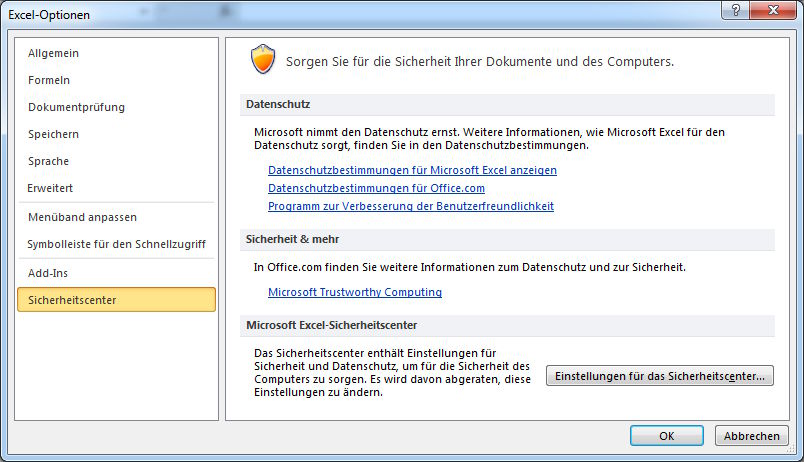The height and width of the screenshot is (462, 804).
Task: Open the Speichern options page
Action: tap(53, 134)
